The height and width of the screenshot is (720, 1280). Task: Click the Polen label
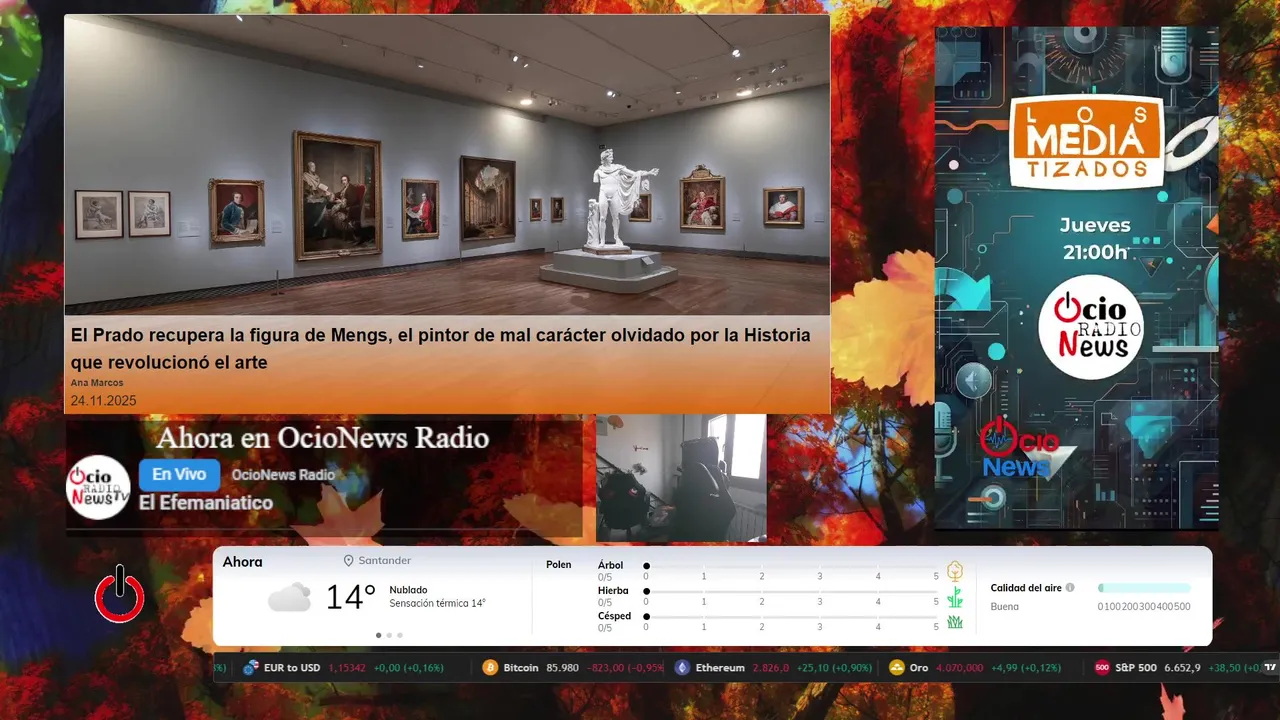click(x=559, y=565)
